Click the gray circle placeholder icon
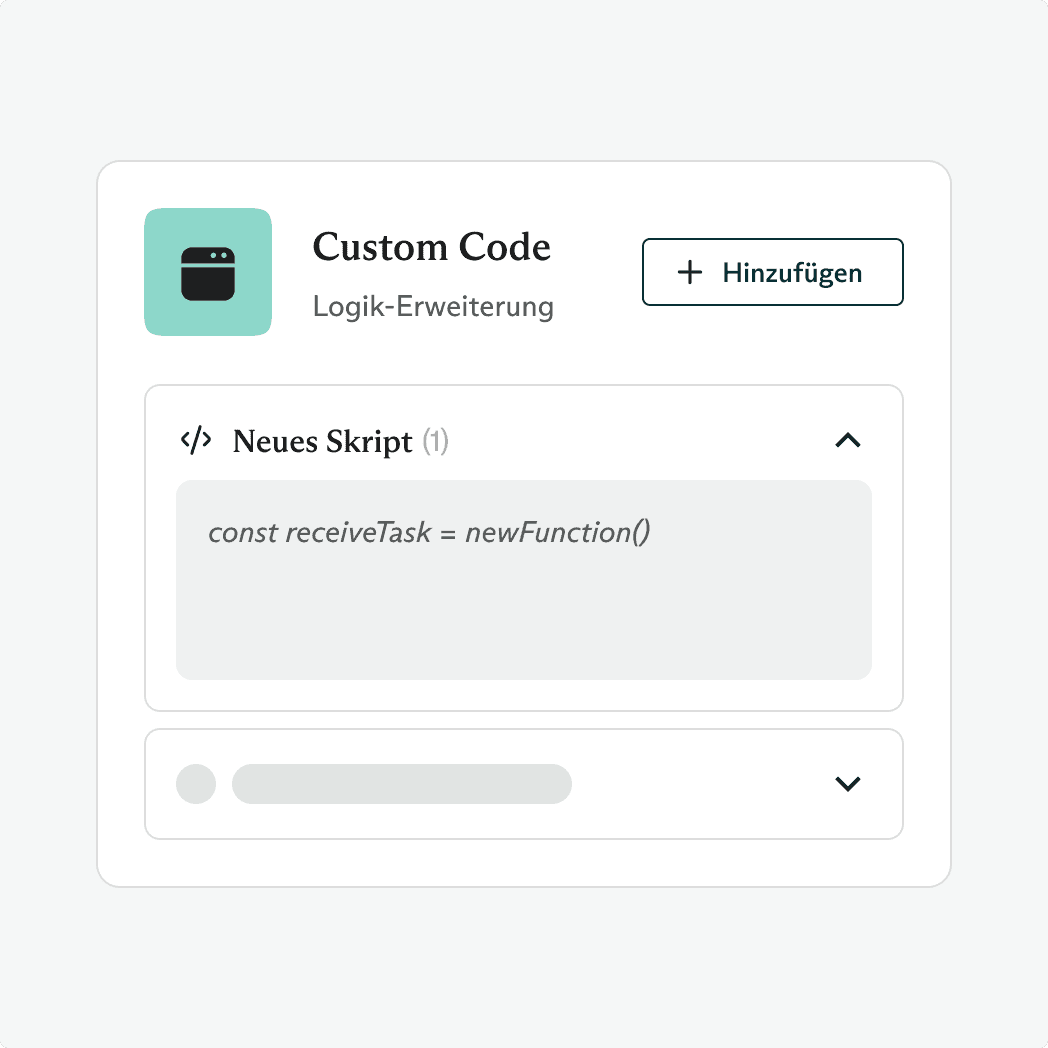 click(196, 784)
